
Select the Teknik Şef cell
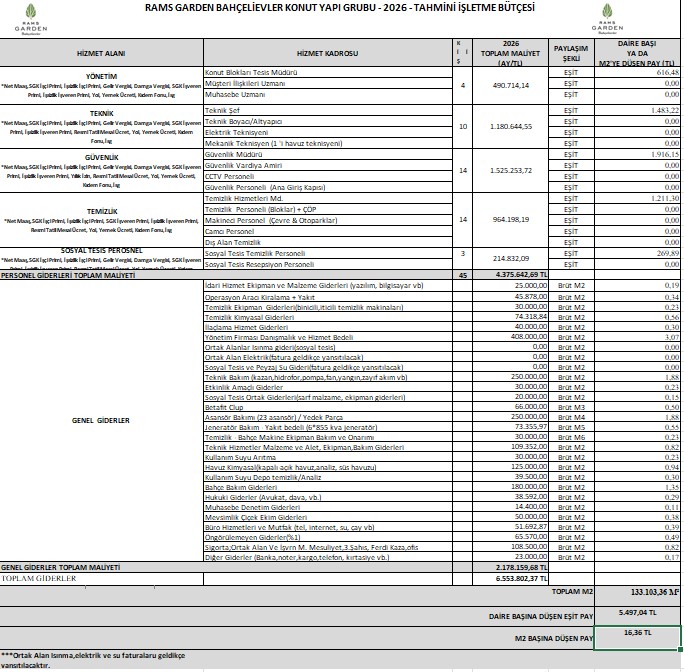328,110
